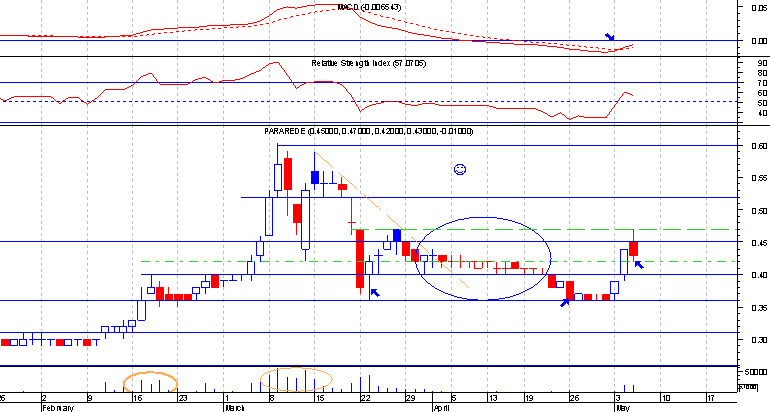Click the 40 level on the RSI scale
The image size is (770, 412).
(x=762, y=113)
